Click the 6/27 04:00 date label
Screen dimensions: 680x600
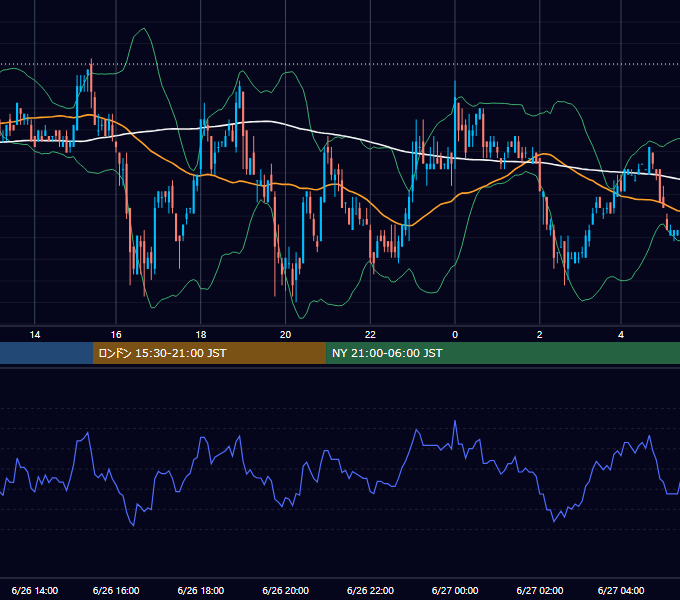coord(621,590)
